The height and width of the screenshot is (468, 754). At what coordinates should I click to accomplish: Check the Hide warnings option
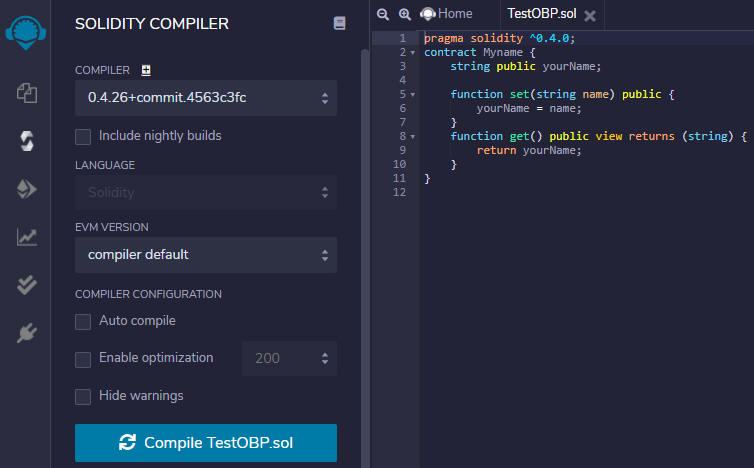click(83, 397)
